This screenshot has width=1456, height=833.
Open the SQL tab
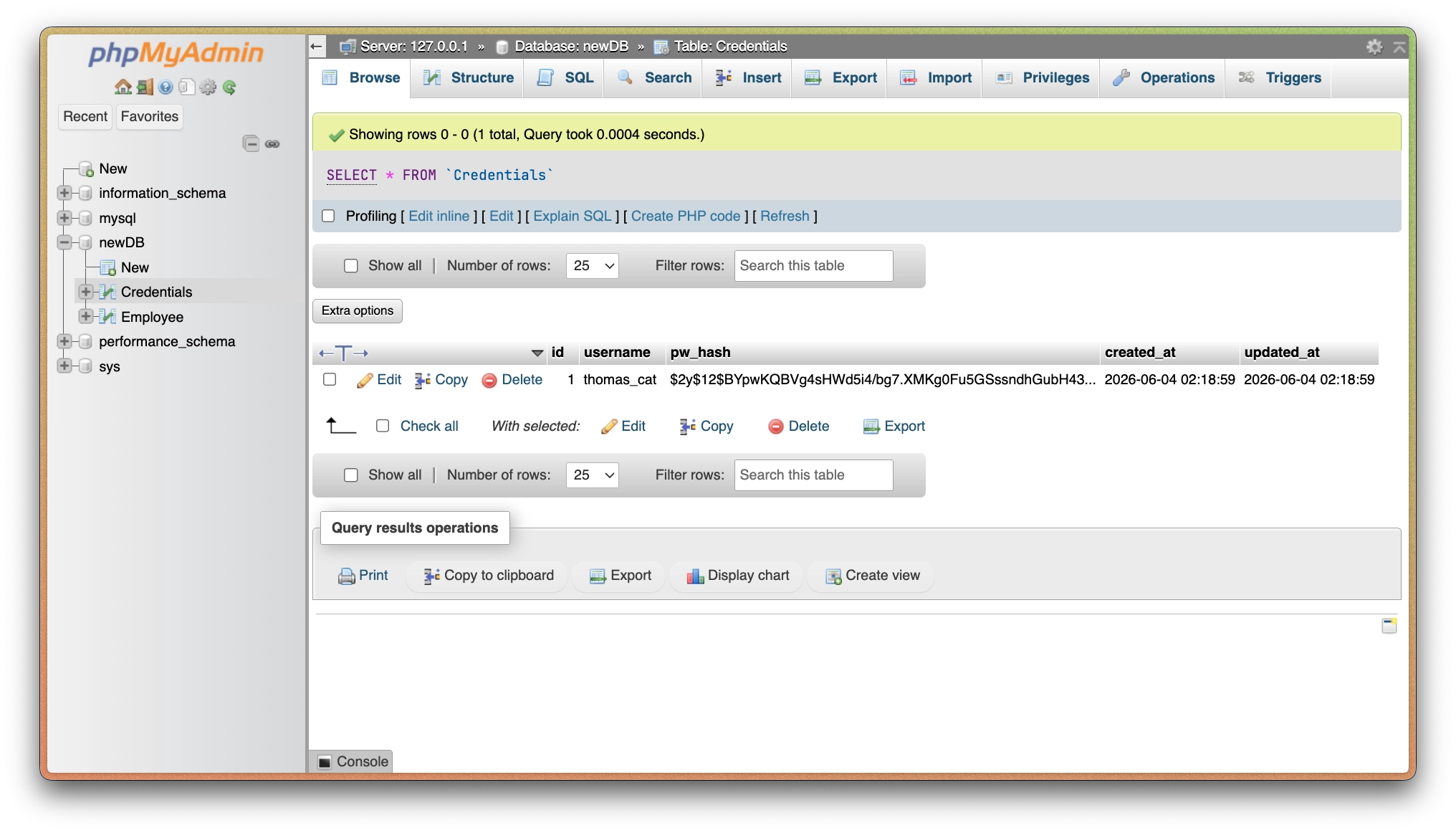pyautogui.click(x=565, y=77)
